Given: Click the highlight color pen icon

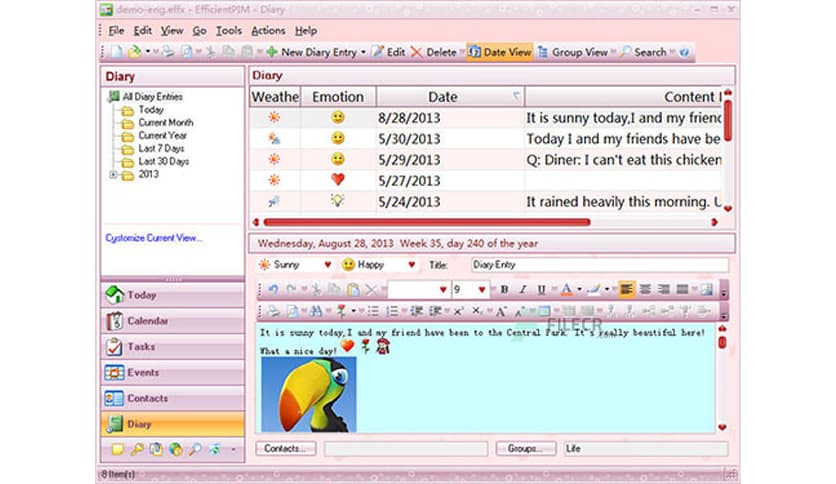Looking at the screenshot, I should click(593, 289).
